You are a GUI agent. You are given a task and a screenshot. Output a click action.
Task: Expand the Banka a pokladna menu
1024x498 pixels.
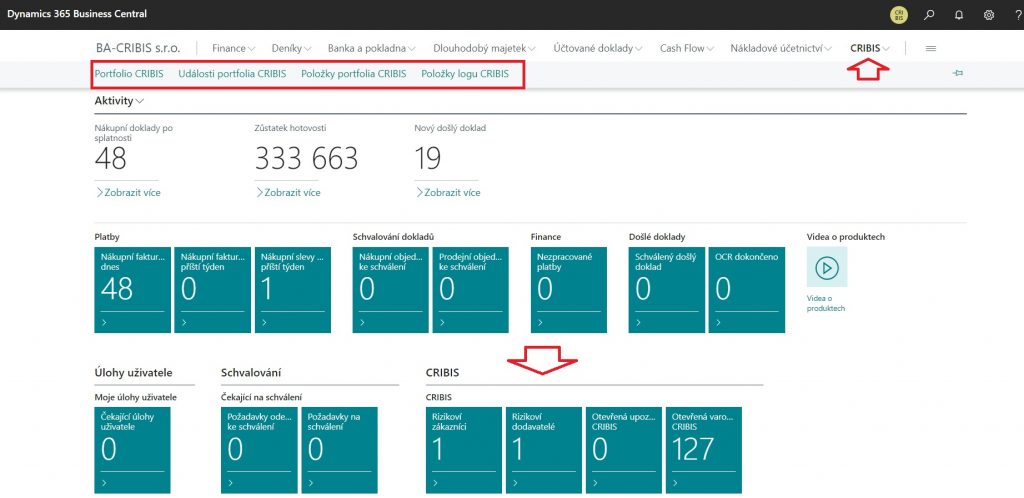coord(372,48)
